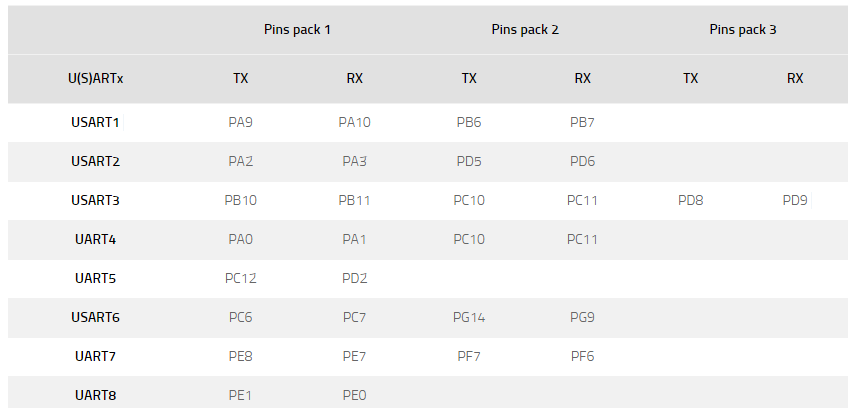This screenshot has width=858, height=408.
Task: Click the USART3 row label
Action: pyautogui.click(x=95, y=200)
